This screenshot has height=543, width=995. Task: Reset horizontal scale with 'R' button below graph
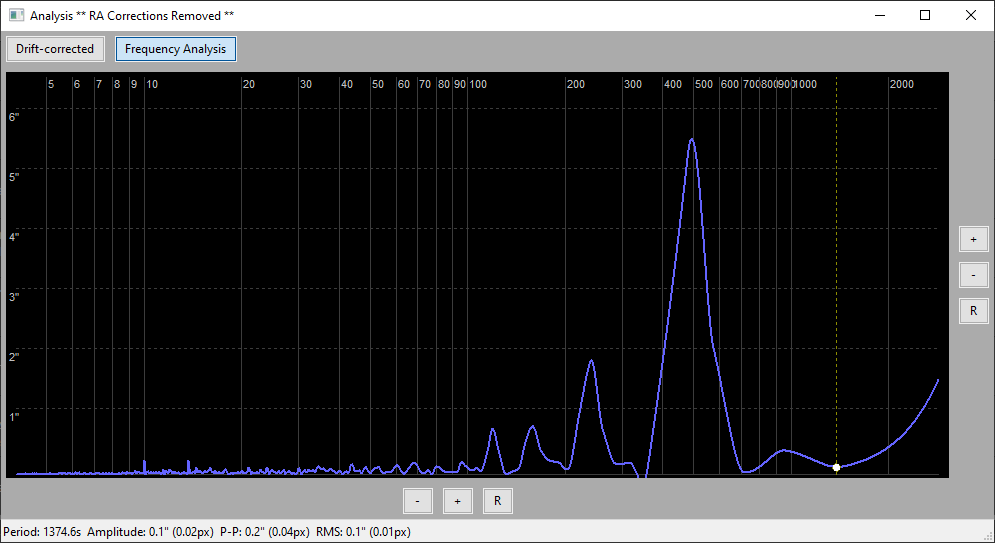(x=497, y=500)
